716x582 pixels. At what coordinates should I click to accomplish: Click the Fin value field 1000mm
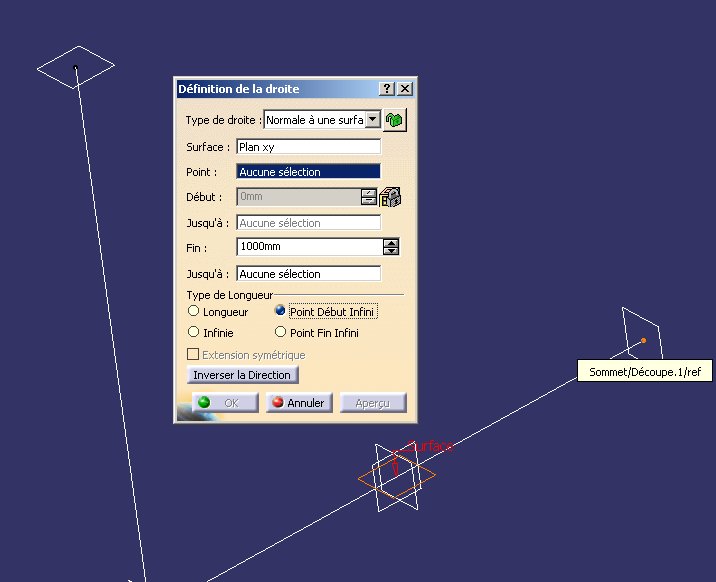tap(310, 247)
